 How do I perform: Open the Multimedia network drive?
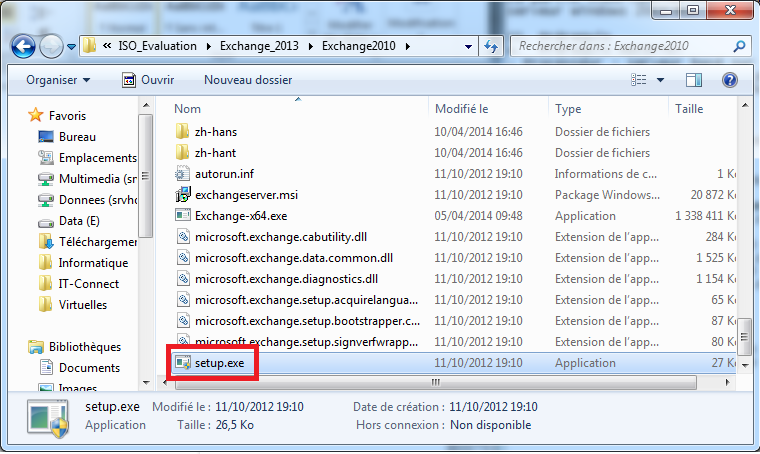87,179
